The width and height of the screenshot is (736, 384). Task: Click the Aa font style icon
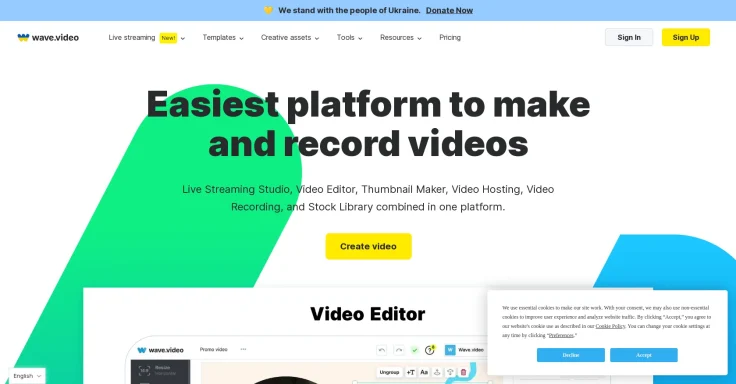(x=424, y=372)
